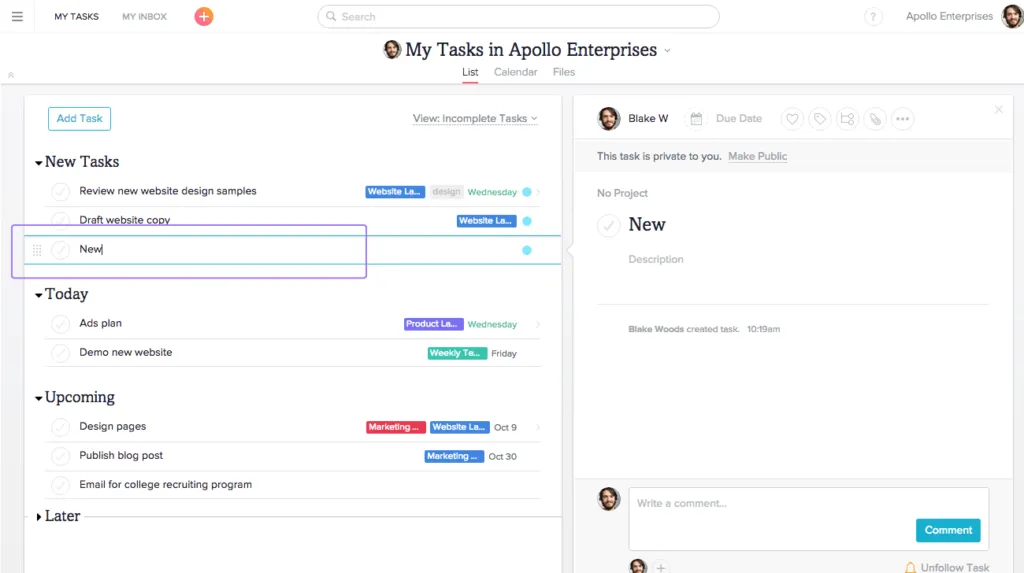The width and height of the screenshot is (1024, 573).
Task: Click Blake W assignee avatar
Action: (x=609, y=118)
